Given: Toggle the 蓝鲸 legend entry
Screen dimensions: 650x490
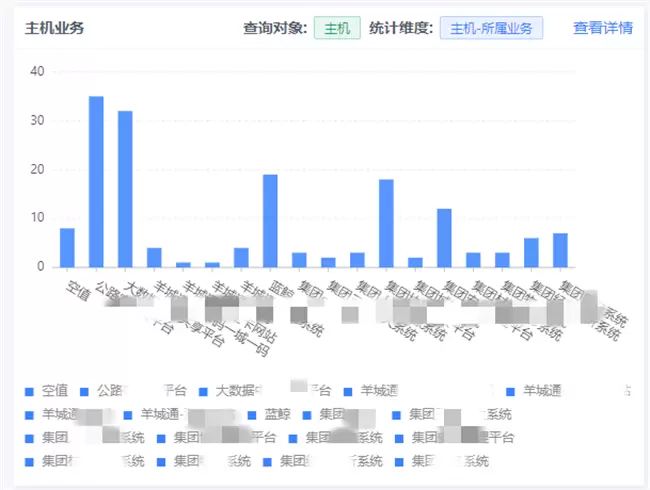Looking at the screenshot, I should pos(277,414).
